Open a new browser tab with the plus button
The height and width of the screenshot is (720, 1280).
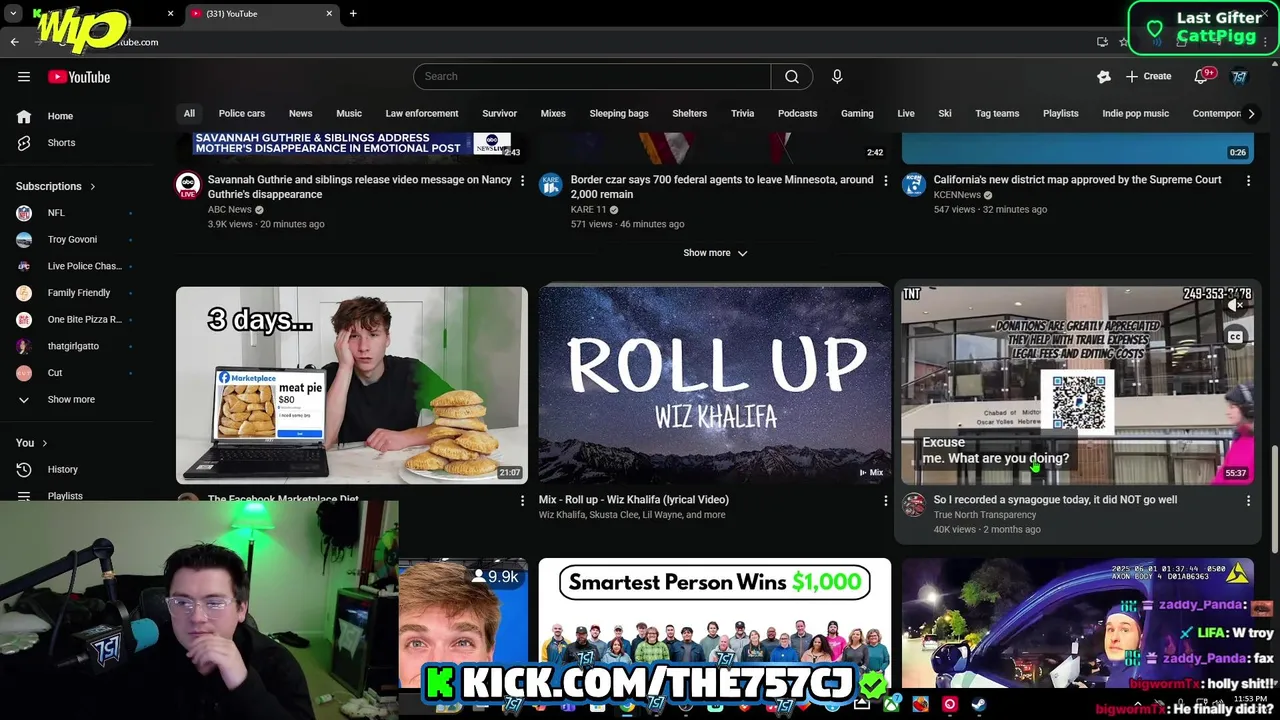353,14
